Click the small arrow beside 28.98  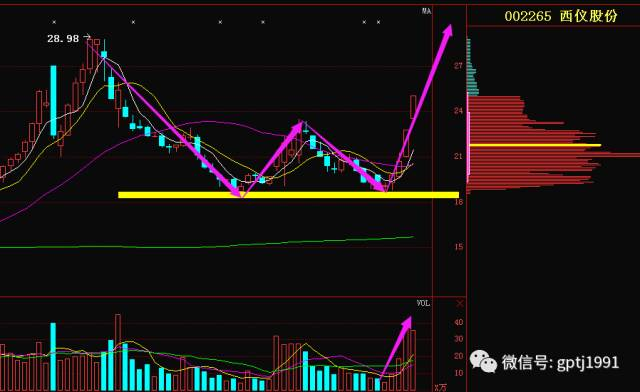[87, 38]
